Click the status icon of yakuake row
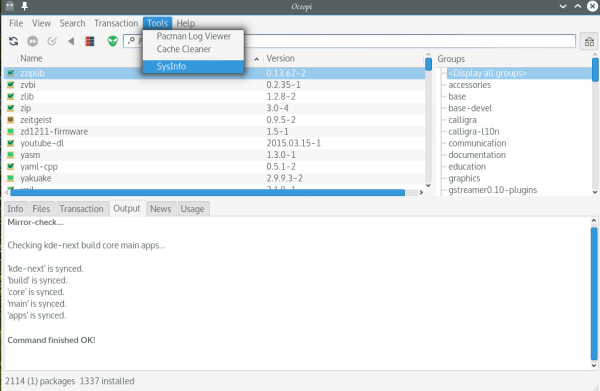 click(x=11, y=178)
